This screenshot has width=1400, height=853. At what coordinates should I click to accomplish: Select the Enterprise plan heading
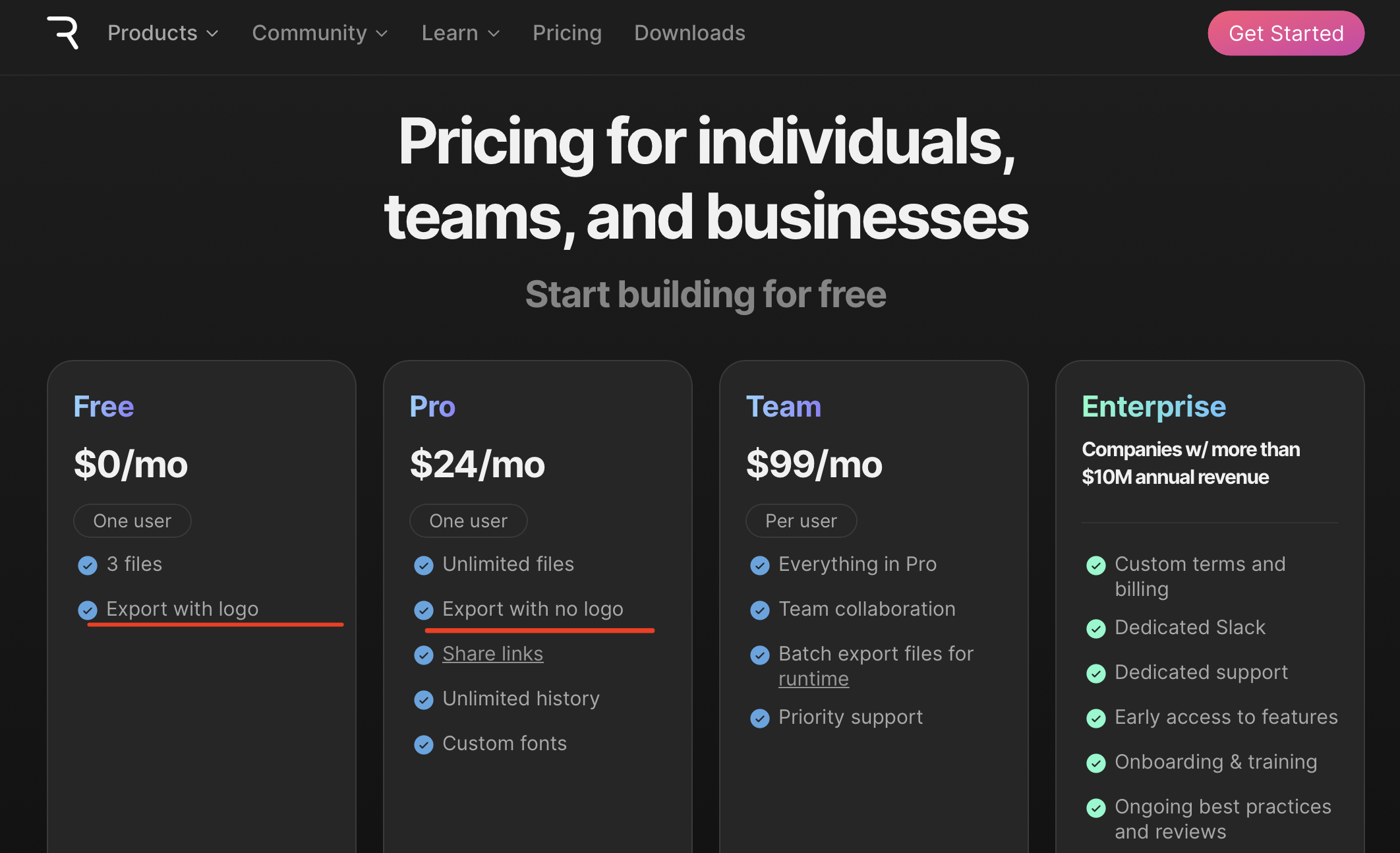1153,407
